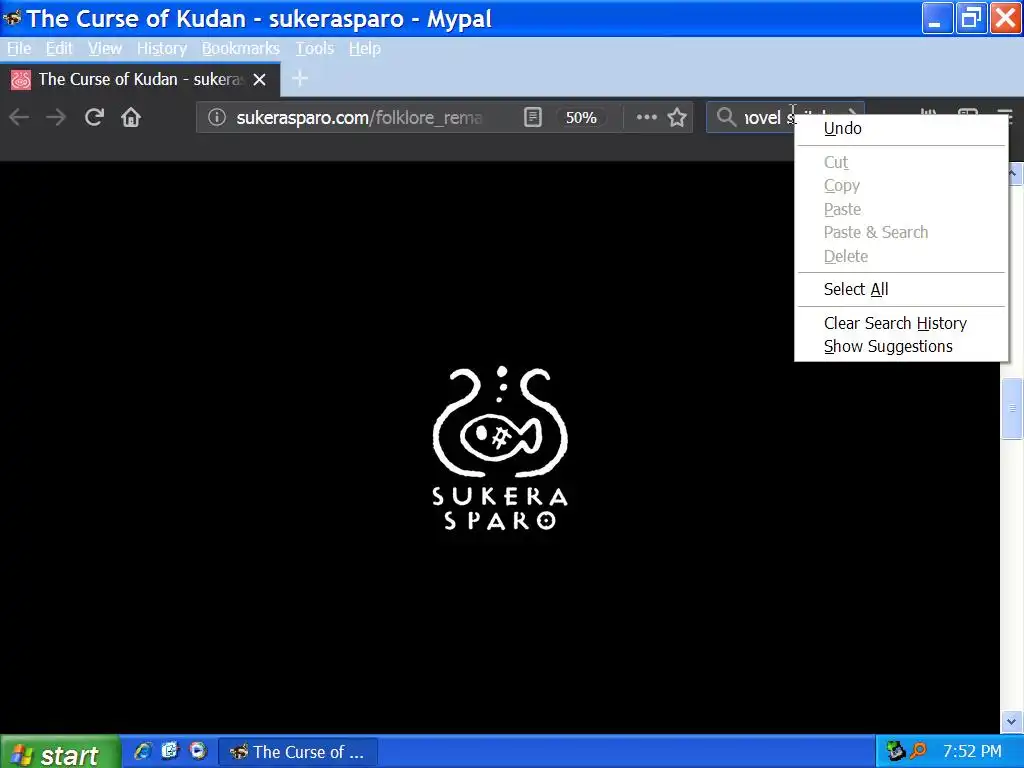The width and height of the screenshot is (1024, 768).
Task: Click the Sukera Sparo logo
Action: 500,448
